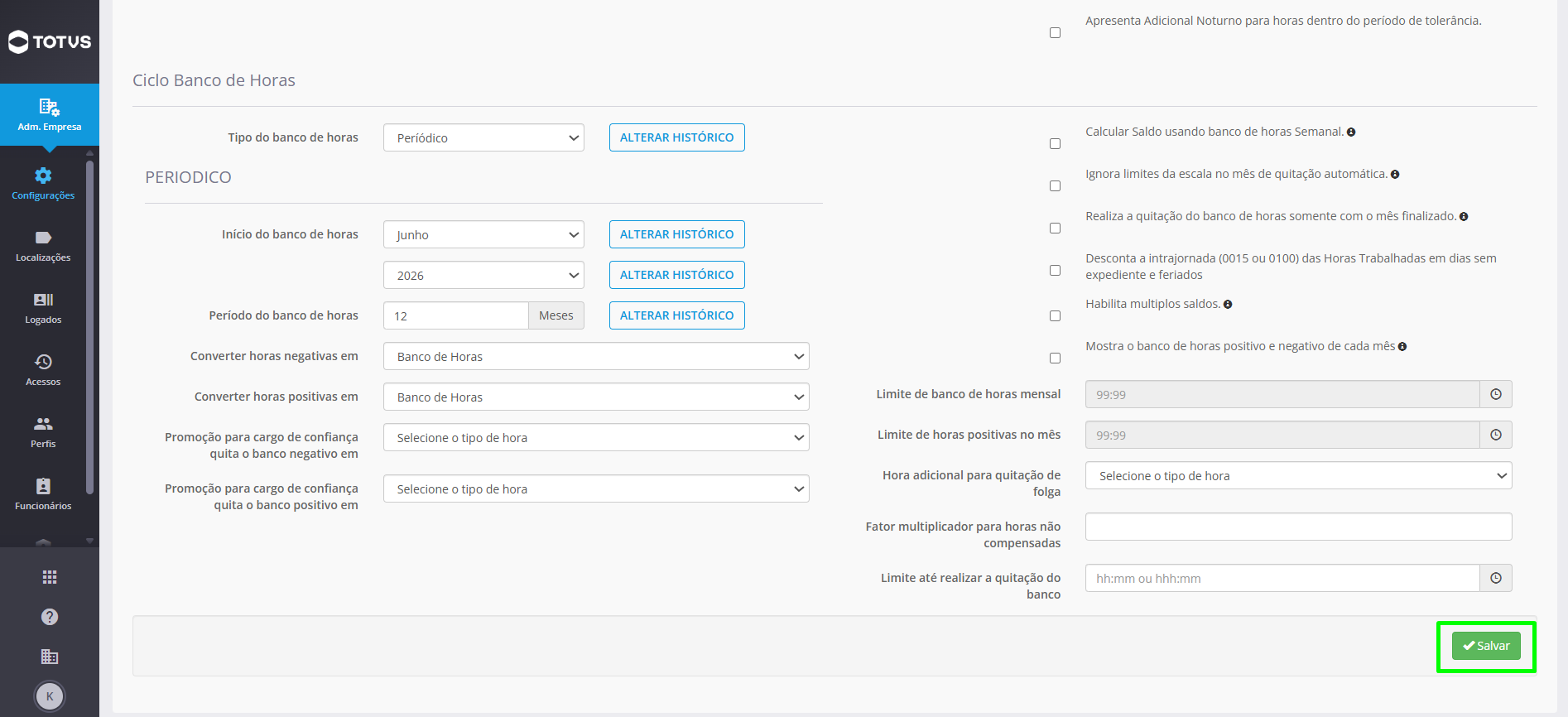
Task: Open Adm. Empresa section
Action: 50,114
